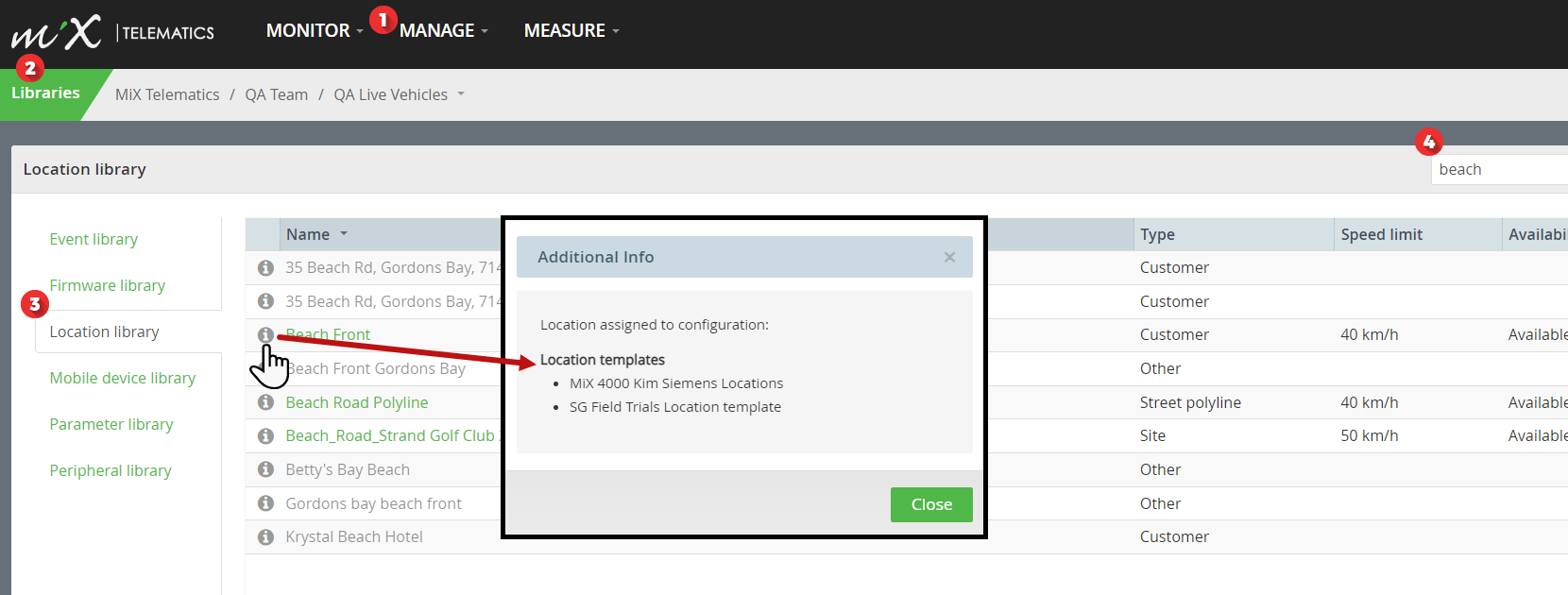Click the Additional Info dialog title
Viewport: 1568px width, 595px height.
[595, 257]
